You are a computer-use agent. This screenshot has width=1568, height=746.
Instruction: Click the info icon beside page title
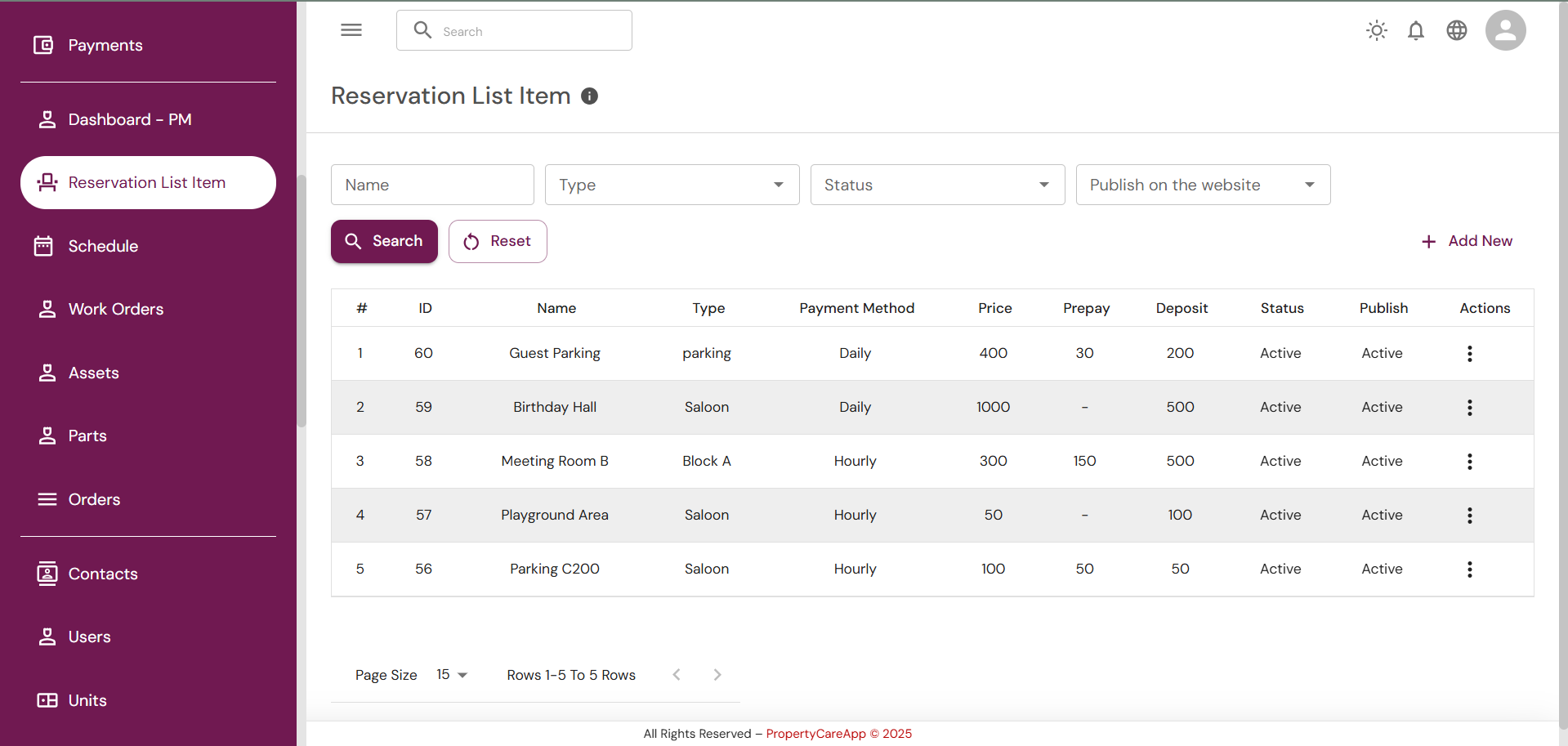(589, 96)
